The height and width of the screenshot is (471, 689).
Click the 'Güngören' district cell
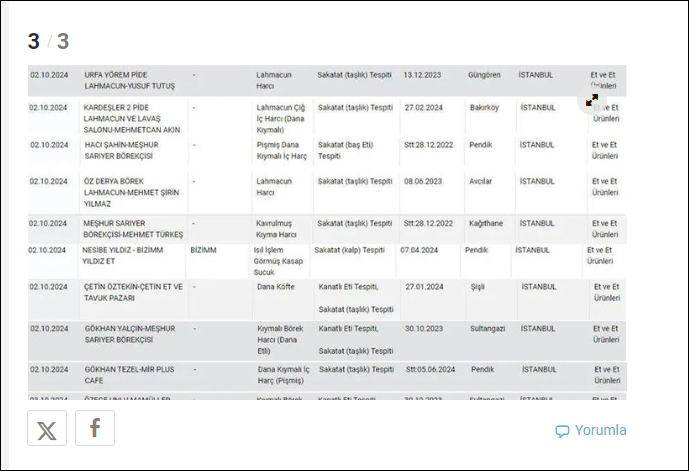484,75
